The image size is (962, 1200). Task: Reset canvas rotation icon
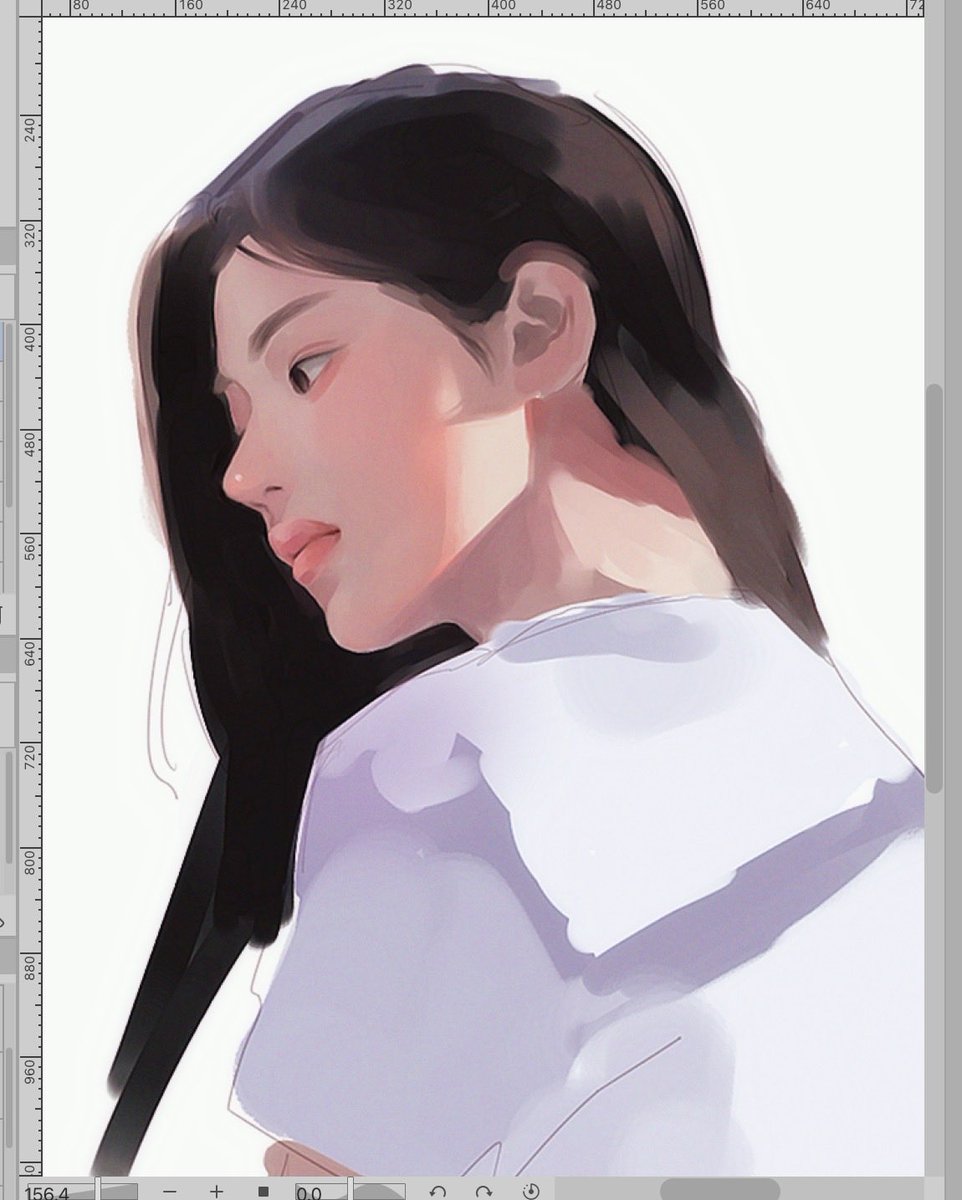[x=531, y=1191]
